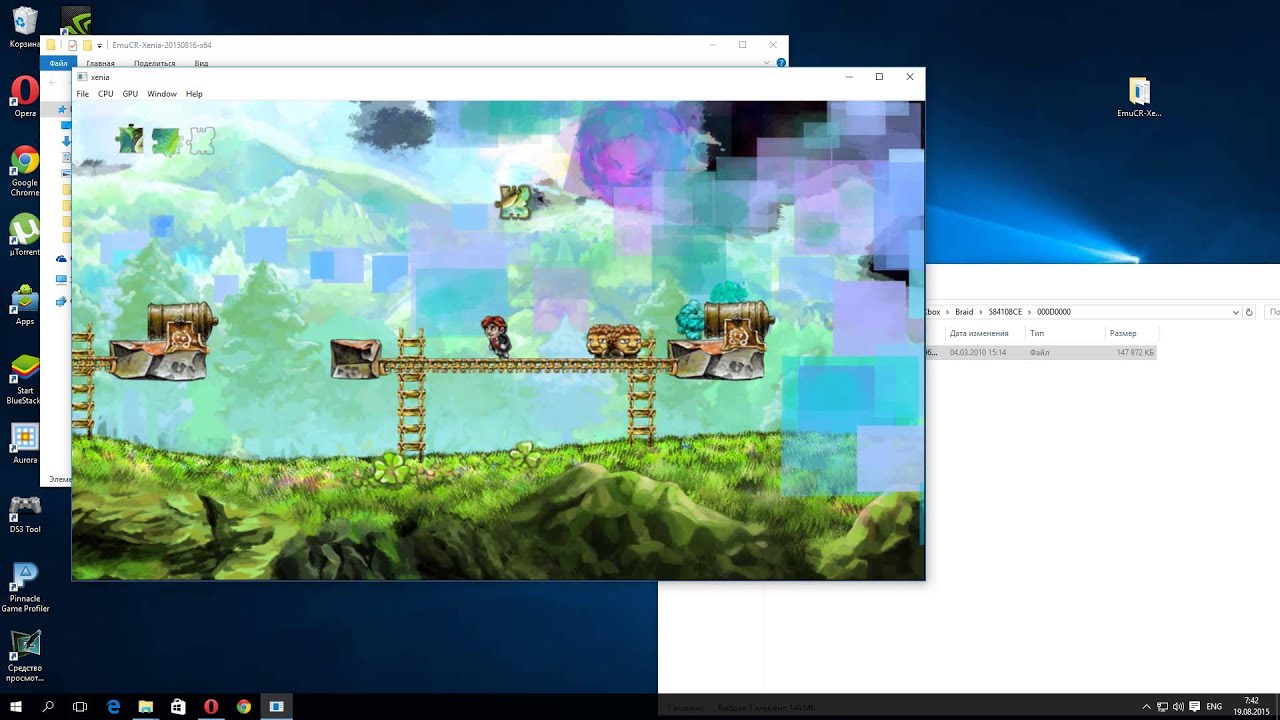Screen dimensions: 1280x720
Task: Open Start BlueStacks desktop shortcut
Action: coord(25,380)
